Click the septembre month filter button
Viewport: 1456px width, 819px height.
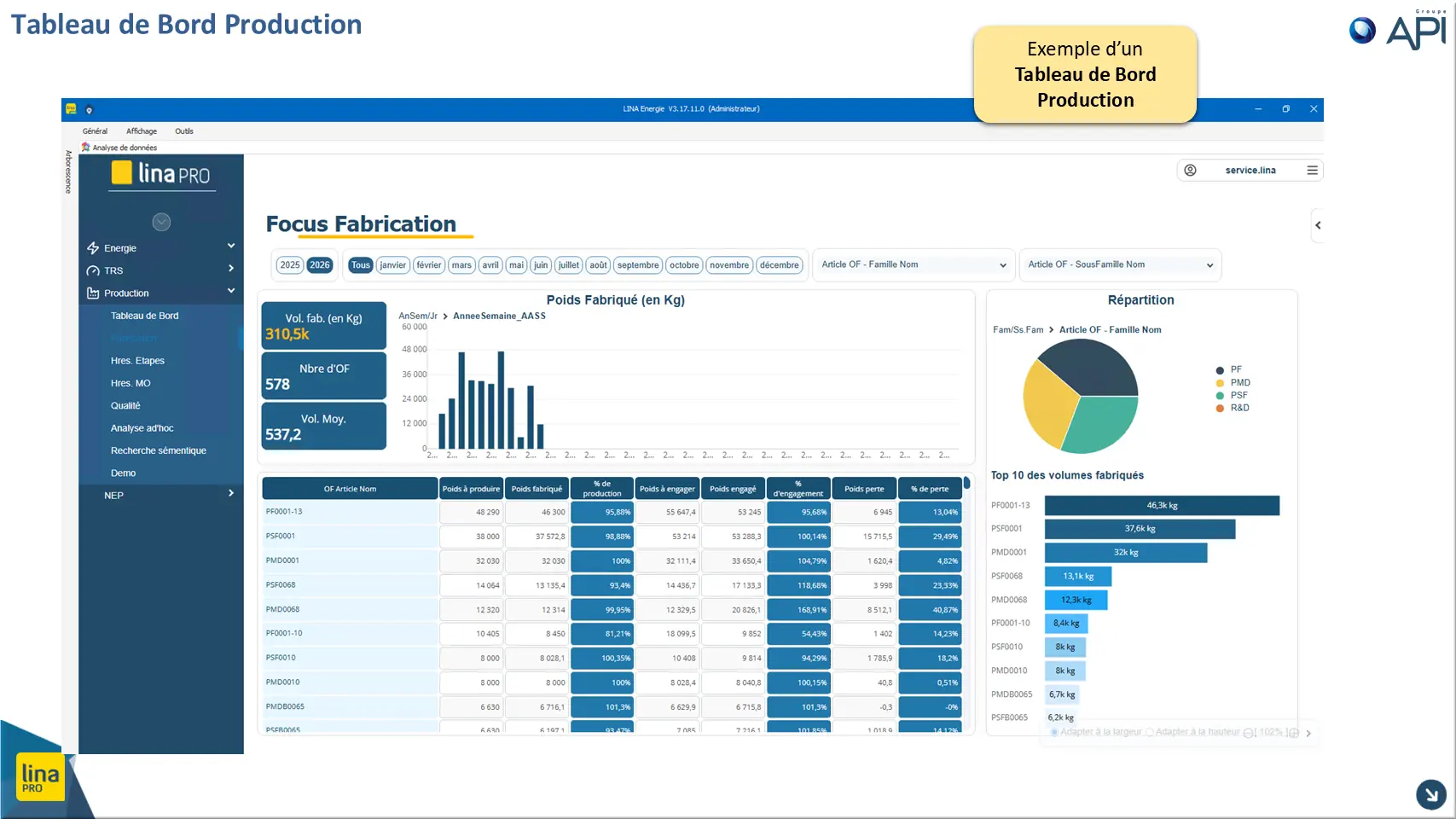(x=638, y=264)
